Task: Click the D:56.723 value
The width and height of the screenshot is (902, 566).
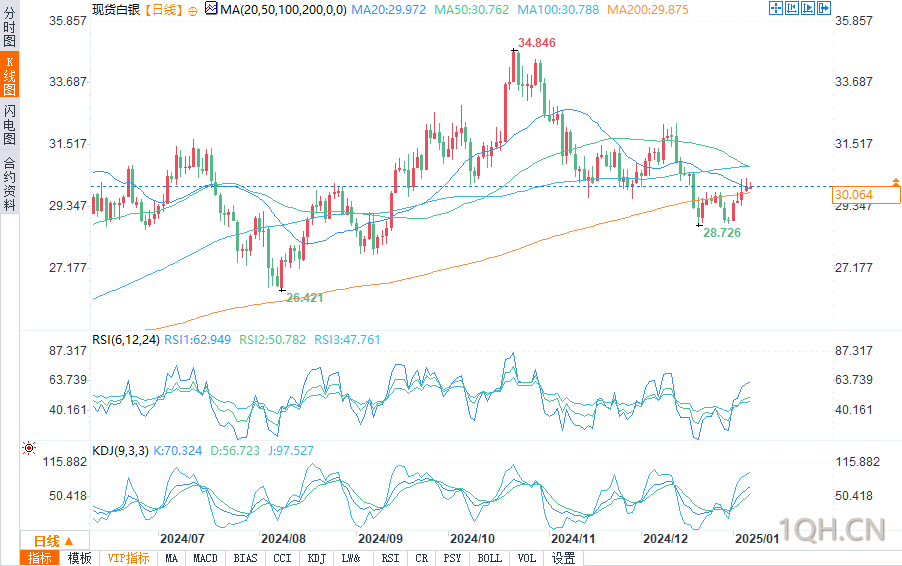Action: tap(235, 451)
